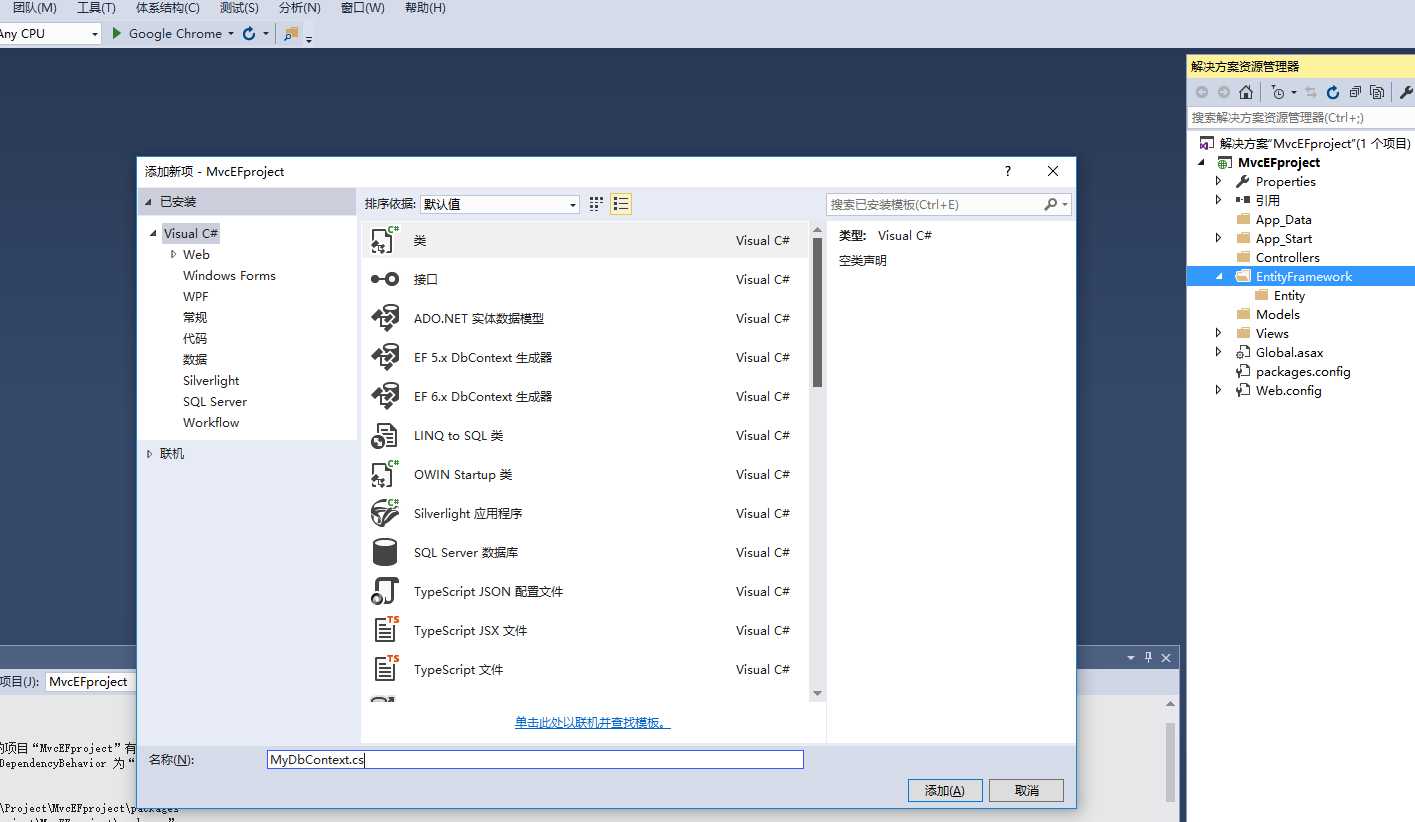
Task: Open Properties wrench icon in Solution Explorer
Action: pyautogui.click(x=1406, y=92)
